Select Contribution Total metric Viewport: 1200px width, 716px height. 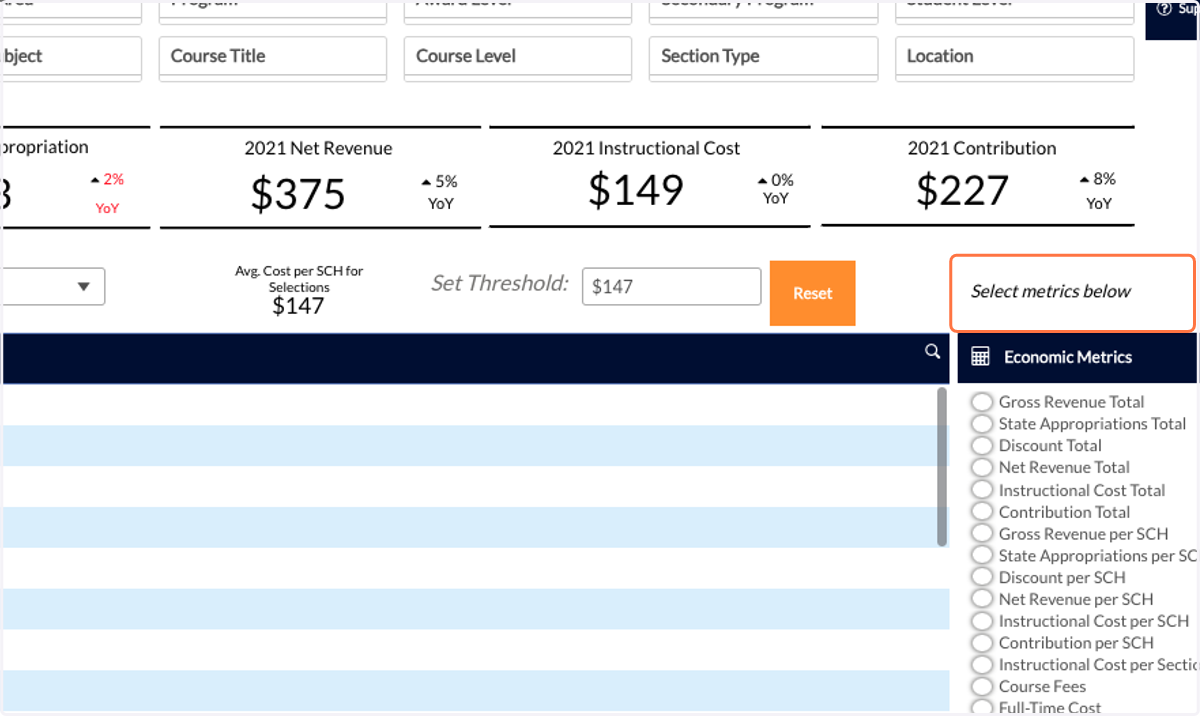point(982,512)
